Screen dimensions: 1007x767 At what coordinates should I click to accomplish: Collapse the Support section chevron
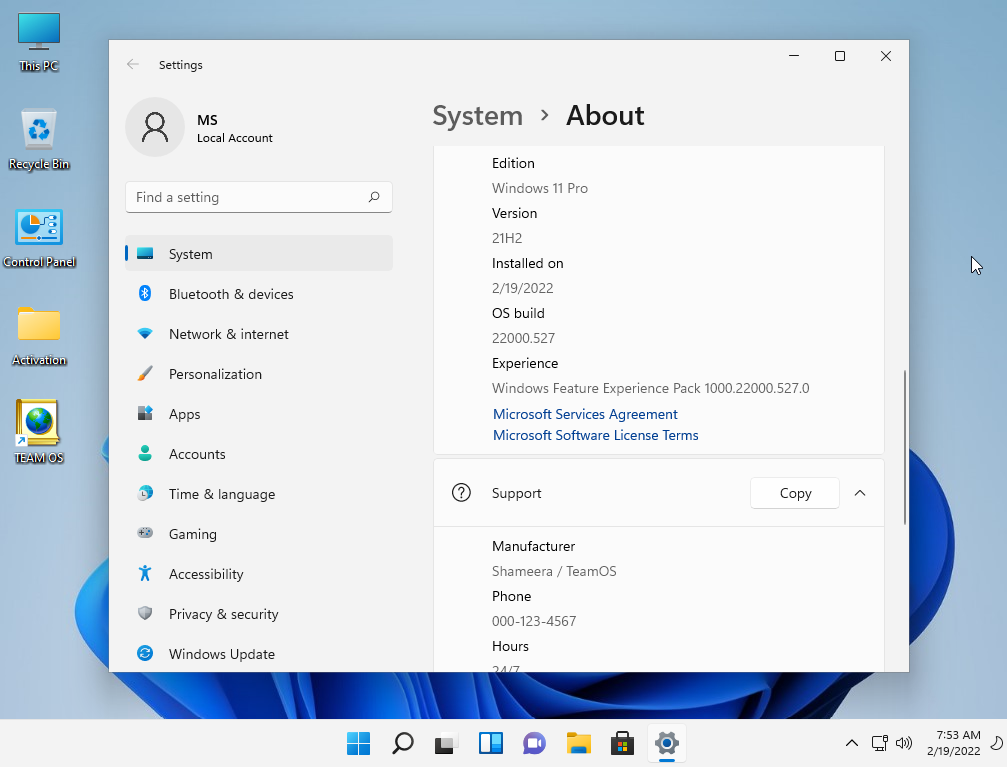(860, 493)
